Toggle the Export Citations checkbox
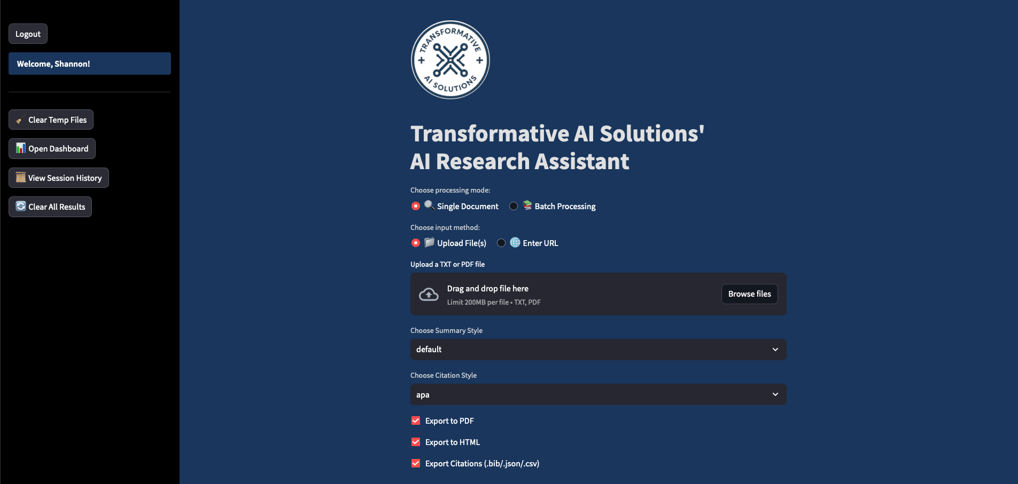The image size is (1018, 484). tap(416, 463)
